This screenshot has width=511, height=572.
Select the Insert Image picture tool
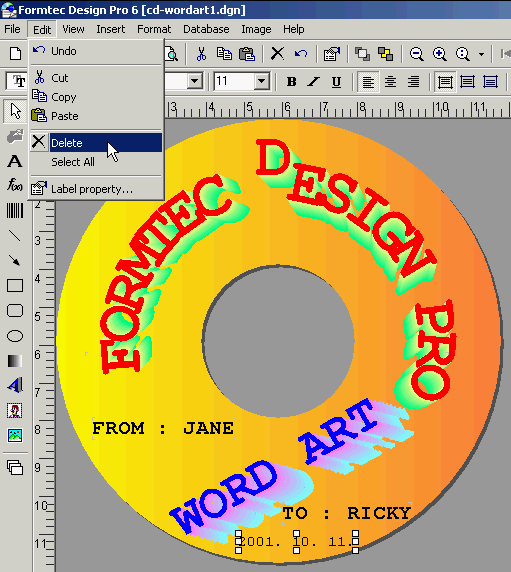pyautogui.click(x=15, y=435)
